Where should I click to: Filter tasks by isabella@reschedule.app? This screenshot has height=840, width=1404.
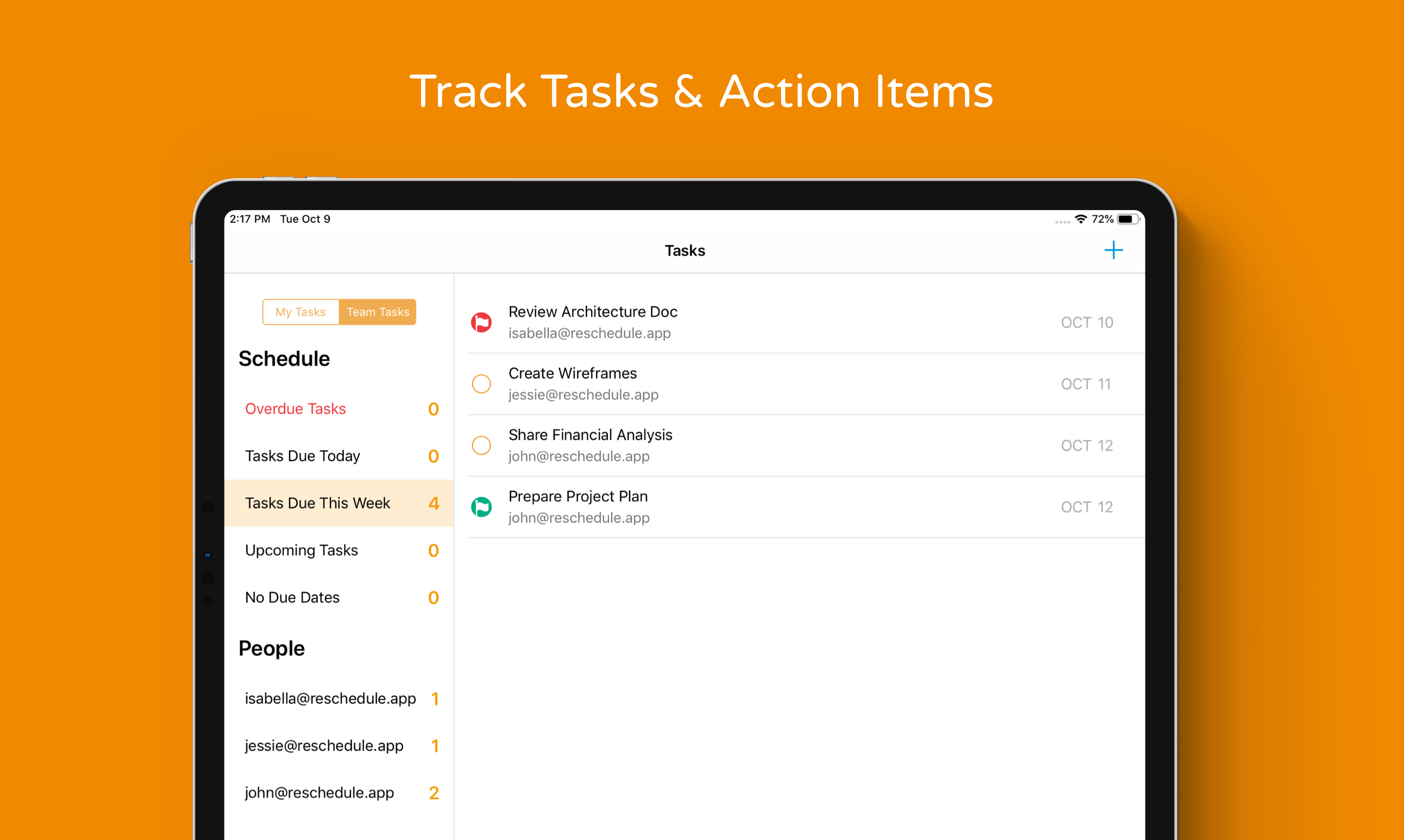[x=330, y=699]
